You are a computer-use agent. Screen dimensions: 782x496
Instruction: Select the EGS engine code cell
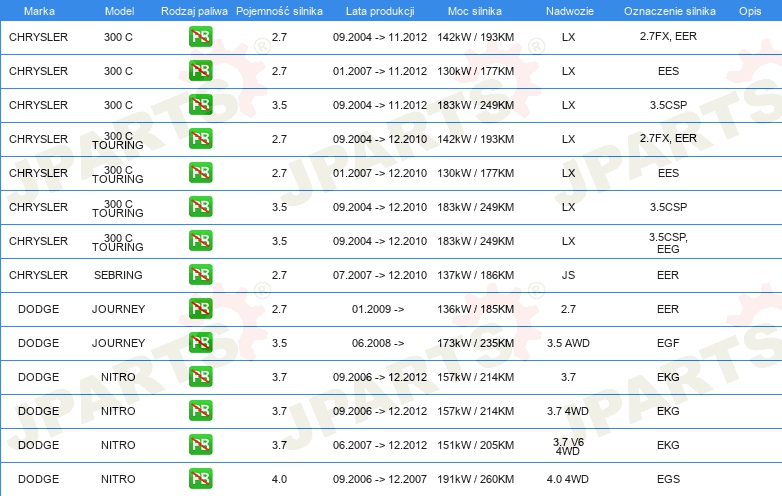click(668, 479)
